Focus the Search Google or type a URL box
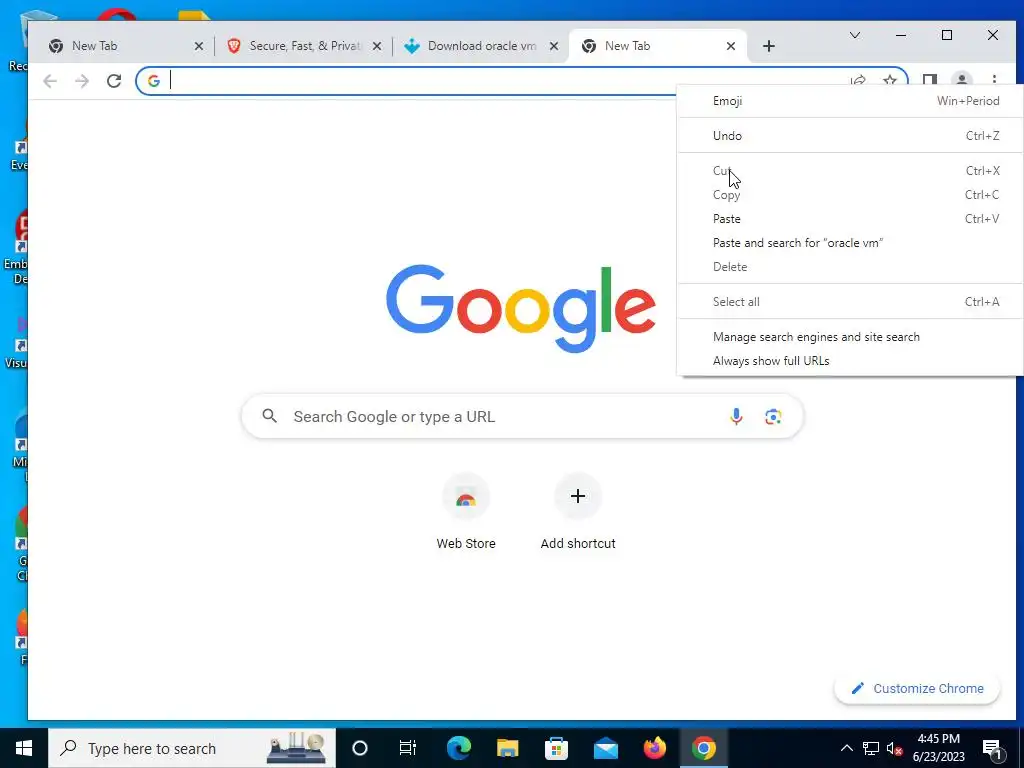The image size is (1024, 768). (x=522, y=416)
